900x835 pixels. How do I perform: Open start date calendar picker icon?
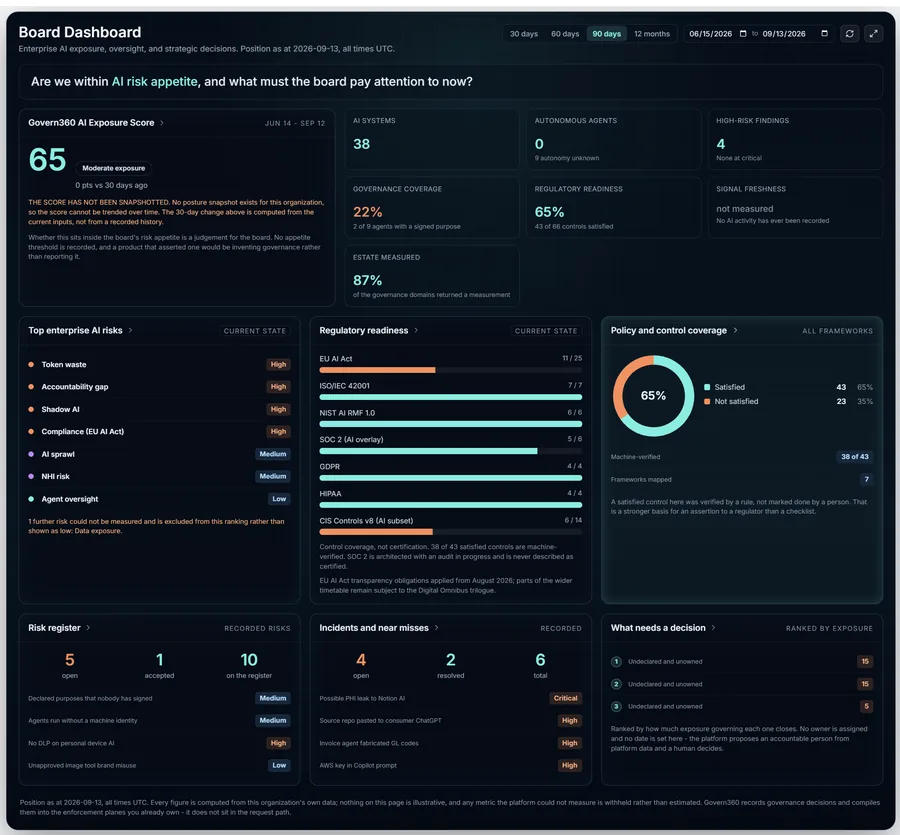[x=743, y=34]
